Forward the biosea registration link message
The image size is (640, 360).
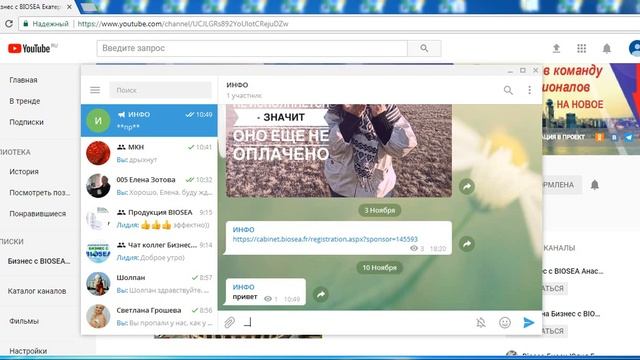[467, 244]
